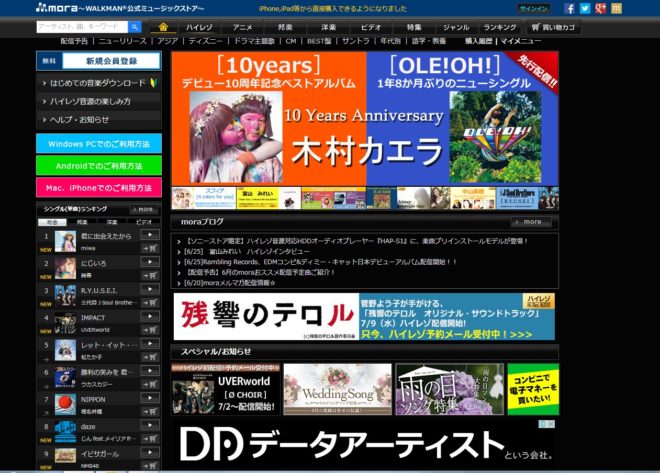Open the ビデオ navigation tab

click(x=371, y=27)
